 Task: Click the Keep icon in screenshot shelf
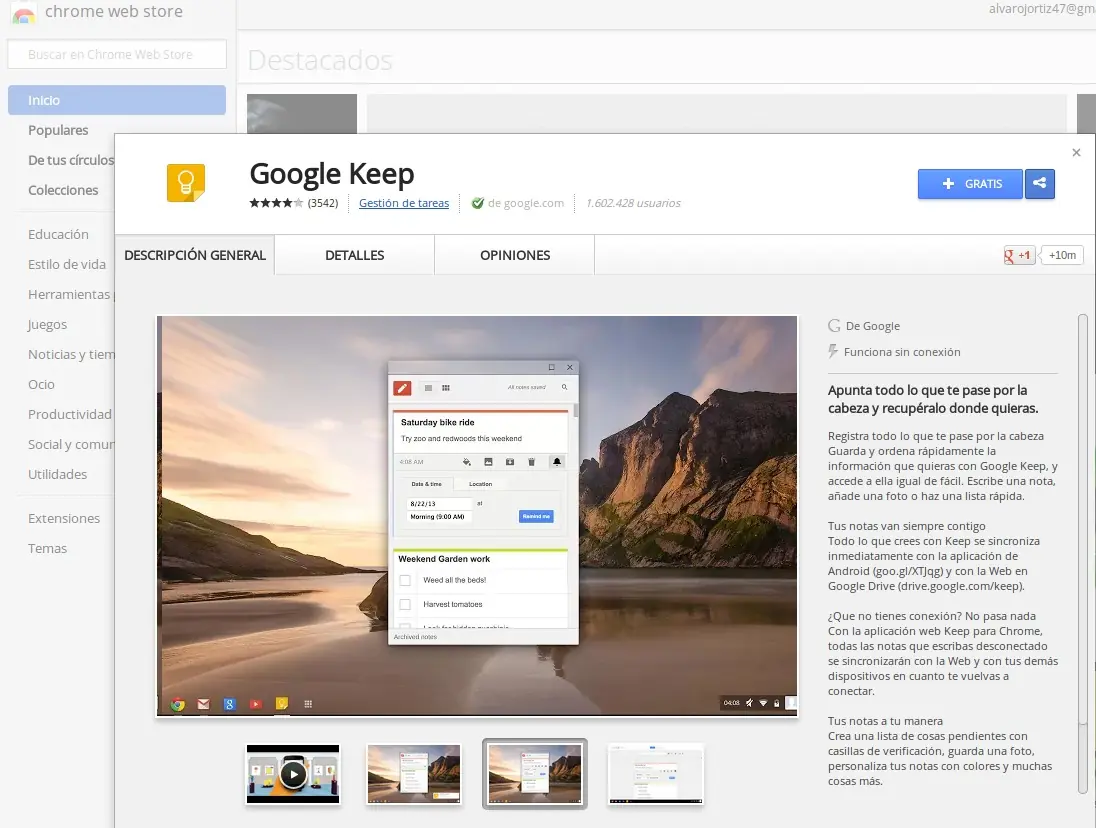pos(282,703)
